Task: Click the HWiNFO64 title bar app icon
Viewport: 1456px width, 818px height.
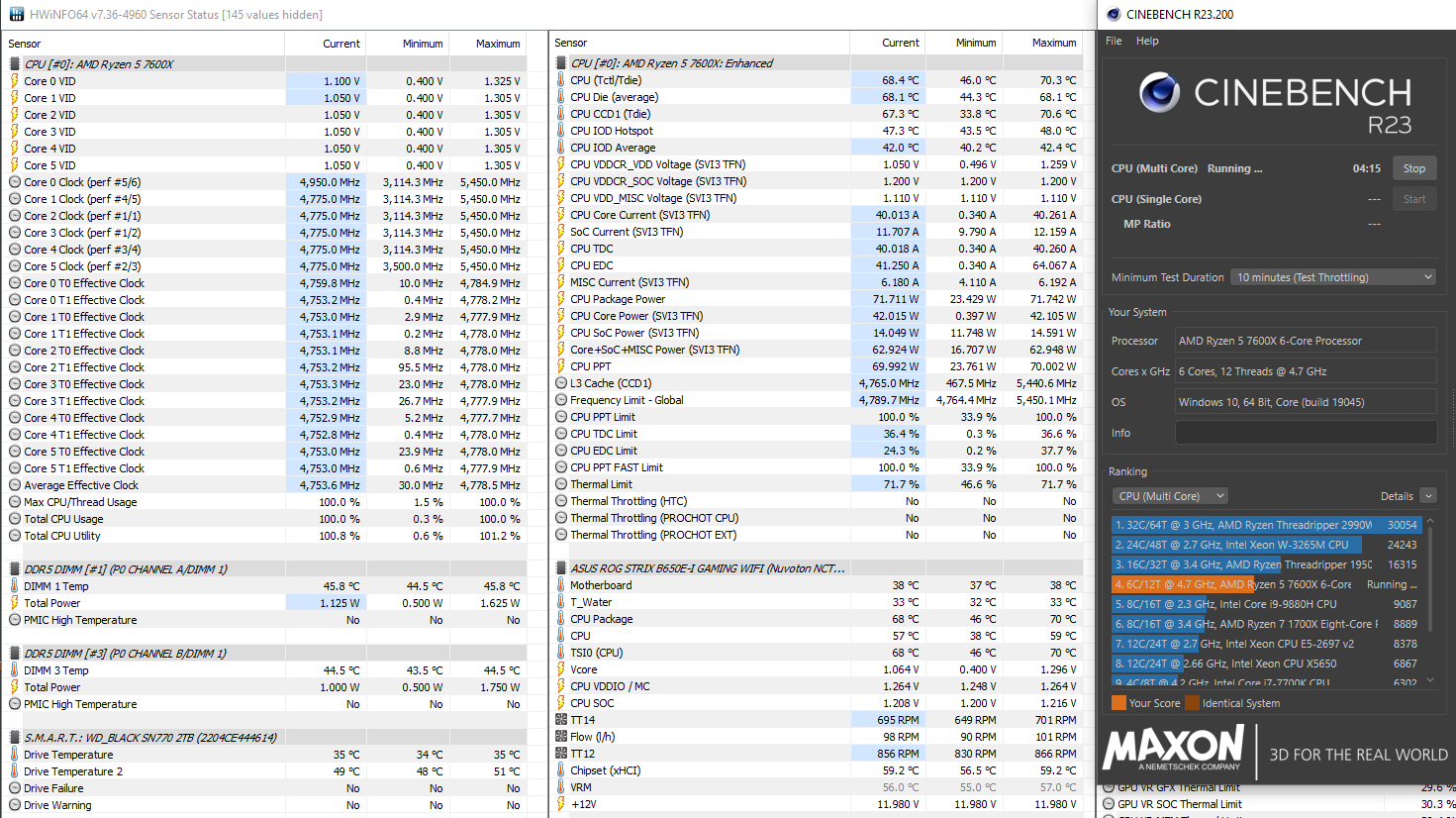Action: tap(16, 14)
